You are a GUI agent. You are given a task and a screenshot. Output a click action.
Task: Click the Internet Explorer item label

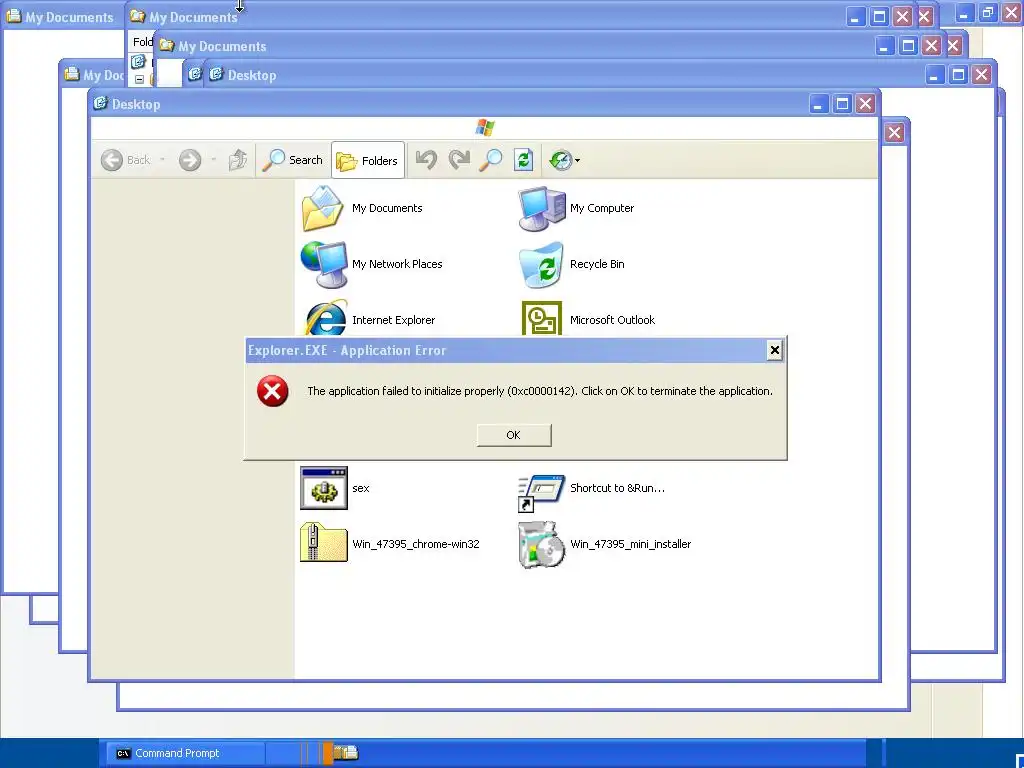point(393,320)
